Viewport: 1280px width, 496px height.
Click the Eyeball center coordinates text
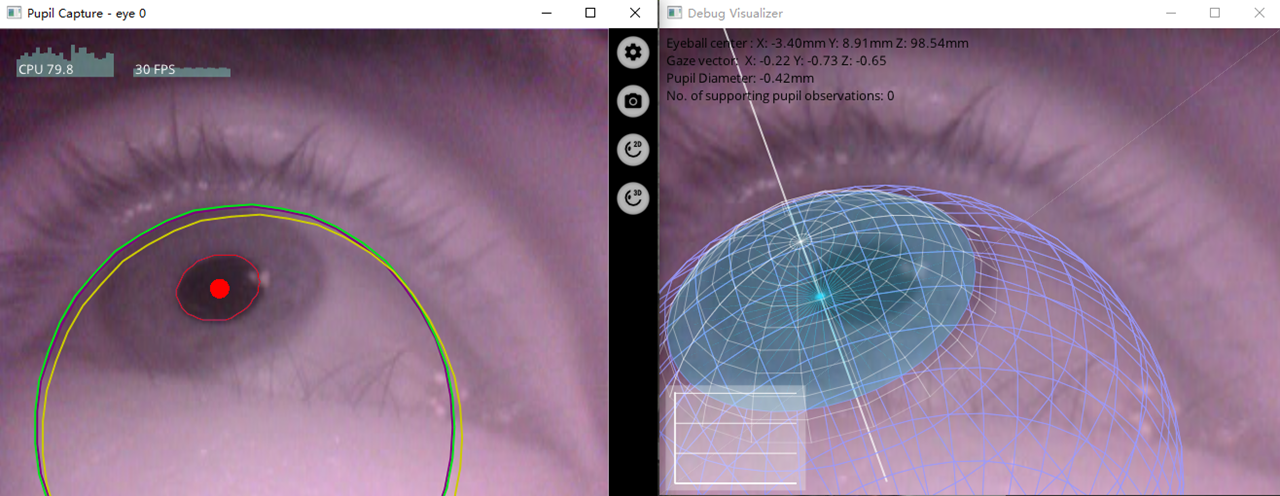click(817, 43)
